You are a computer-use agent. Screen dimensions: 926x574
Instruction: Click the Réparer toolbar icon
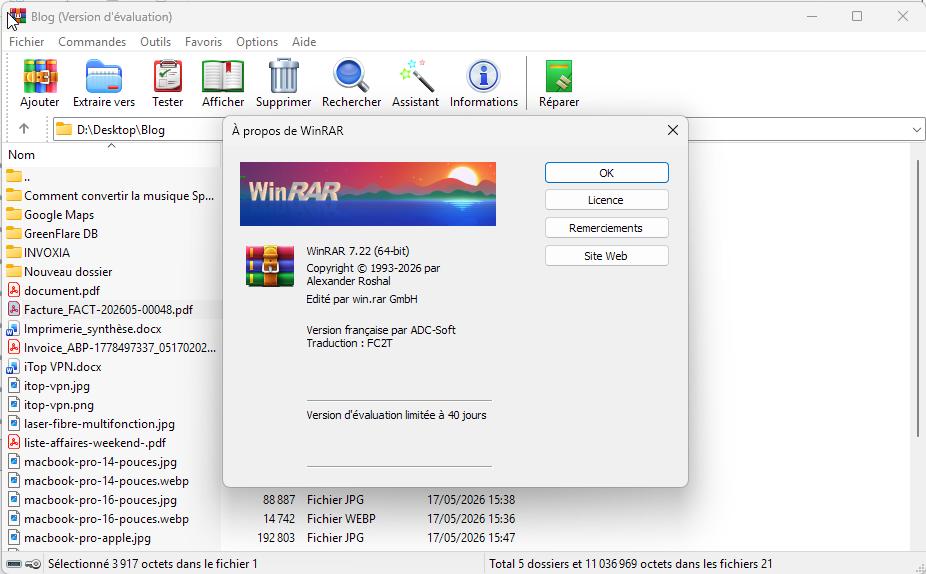pyautogui.click(x=559, y=76)
